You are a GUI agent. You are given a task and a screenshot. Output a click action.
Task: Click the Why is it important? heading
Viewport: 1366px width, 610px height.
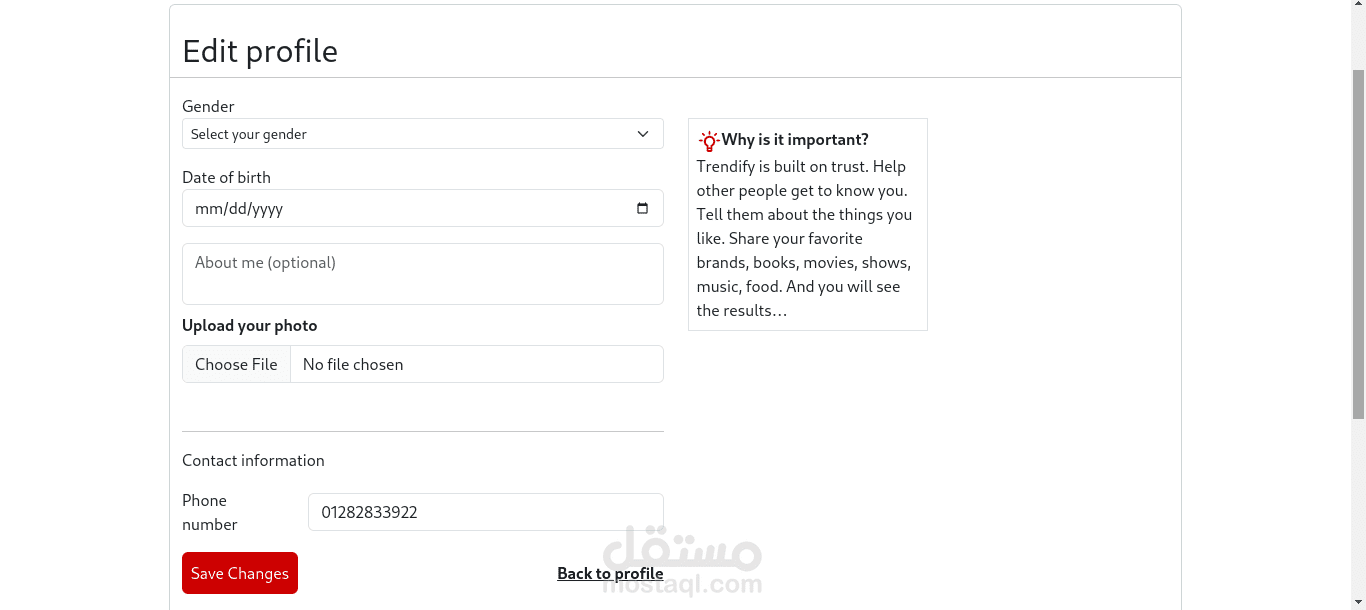click(795, 139)
